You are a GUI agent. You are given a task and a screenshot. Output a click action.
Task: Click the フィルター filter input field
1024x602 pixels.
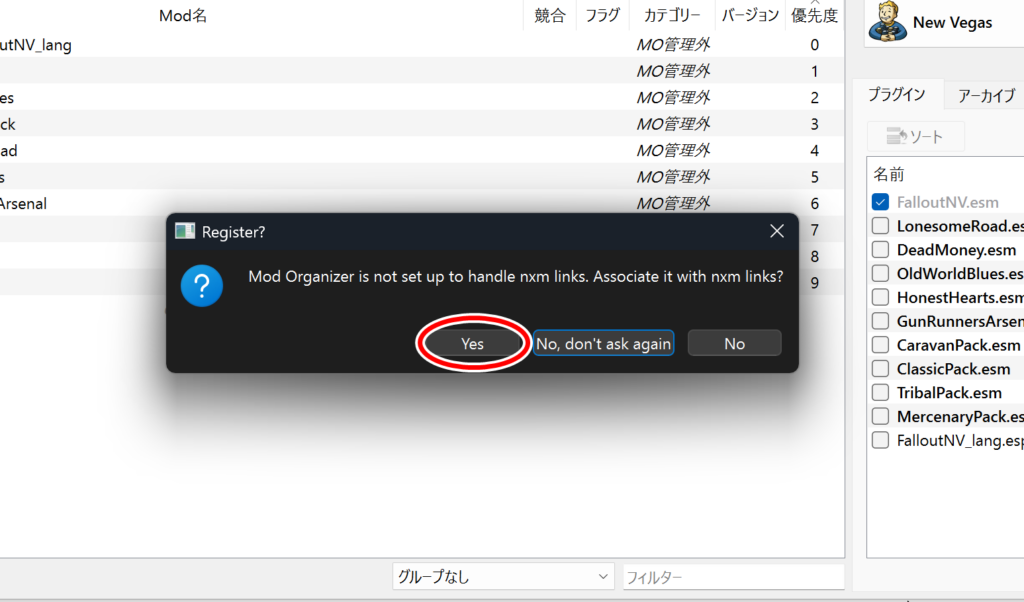732,577
